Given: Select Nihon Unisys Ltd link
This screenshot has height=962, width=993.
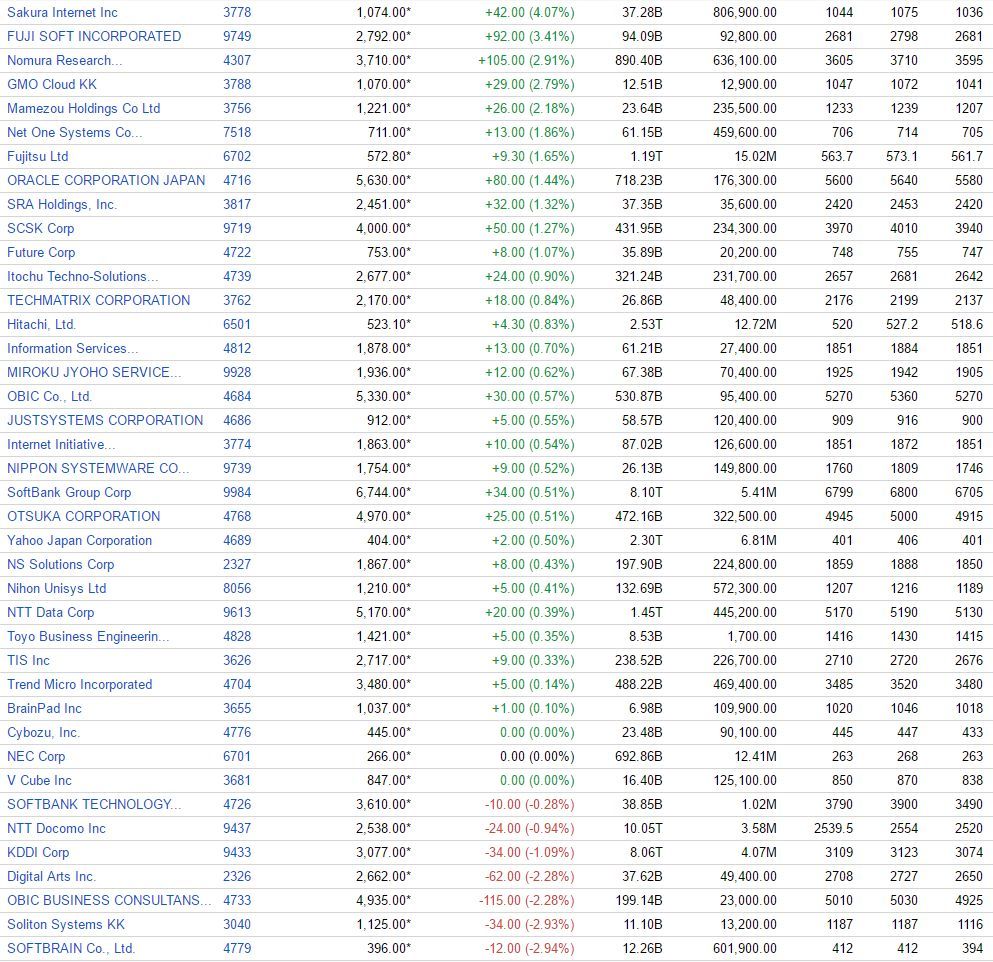Looking at the screenshot, I should point(56,590).
